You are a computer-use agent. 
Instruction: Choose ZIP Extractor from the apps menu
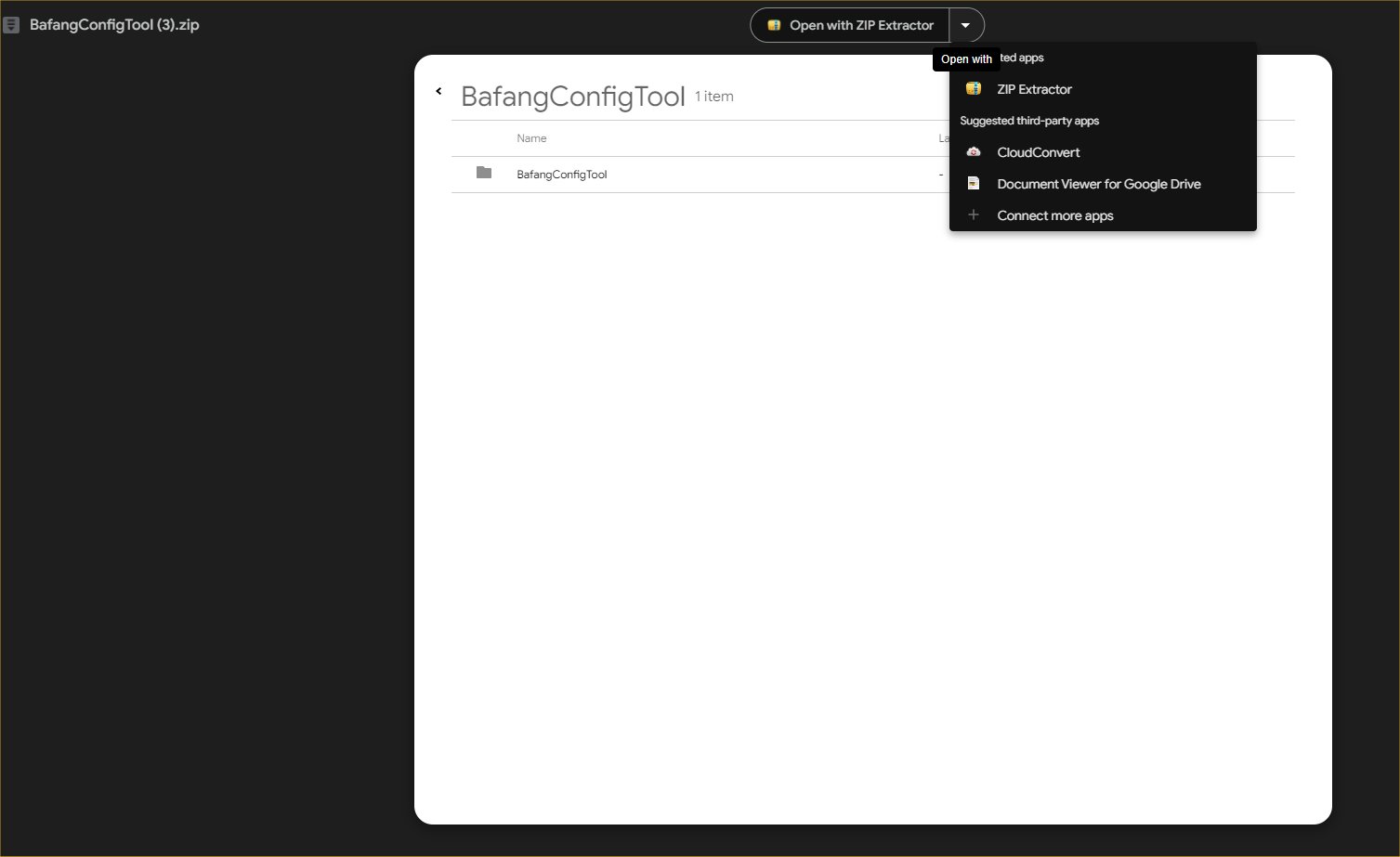point(1034,89)
